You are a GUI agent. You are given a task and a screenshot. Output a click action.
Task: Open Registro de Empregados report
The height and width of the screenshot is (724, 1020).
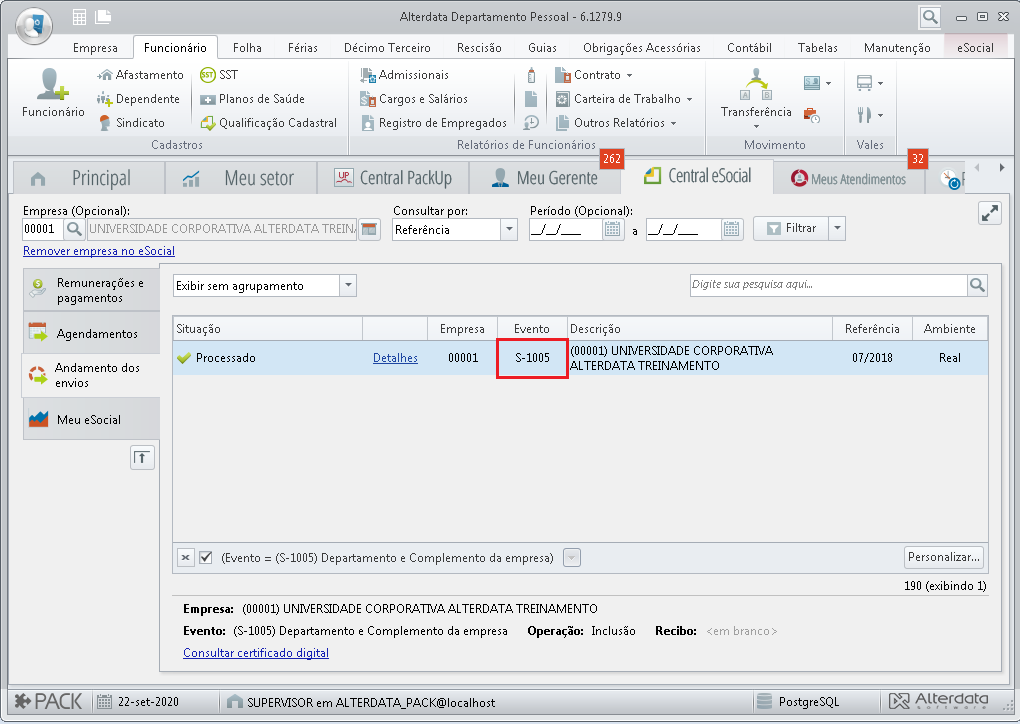[x=433, y=122]
